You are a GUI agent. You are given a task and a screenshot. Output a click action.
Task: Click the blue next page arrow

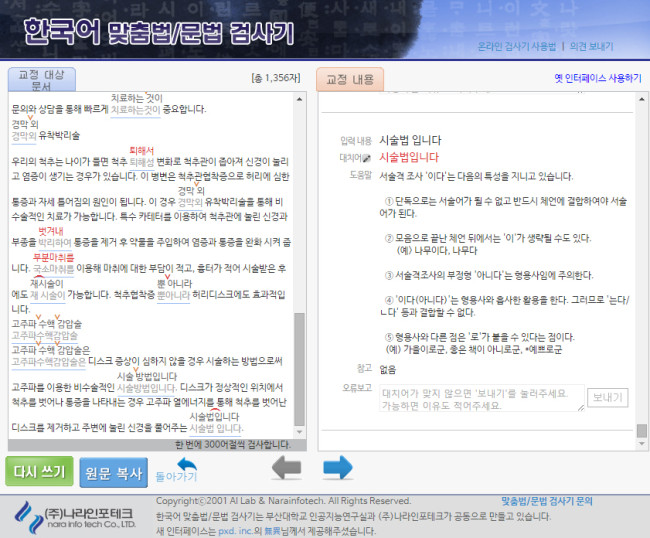pos(337,467)
